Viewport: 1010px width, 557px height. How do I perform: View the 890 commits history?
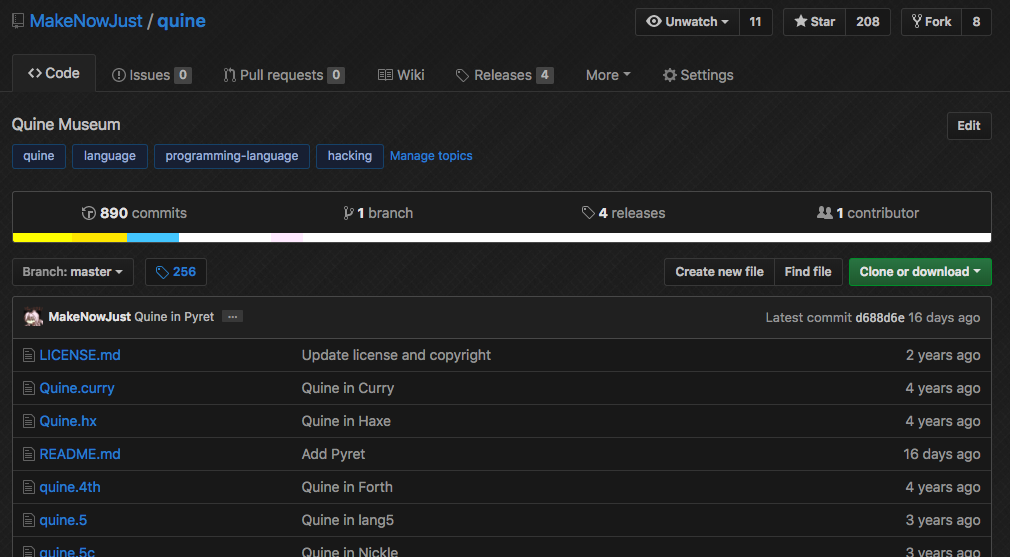tap(134, 213)
